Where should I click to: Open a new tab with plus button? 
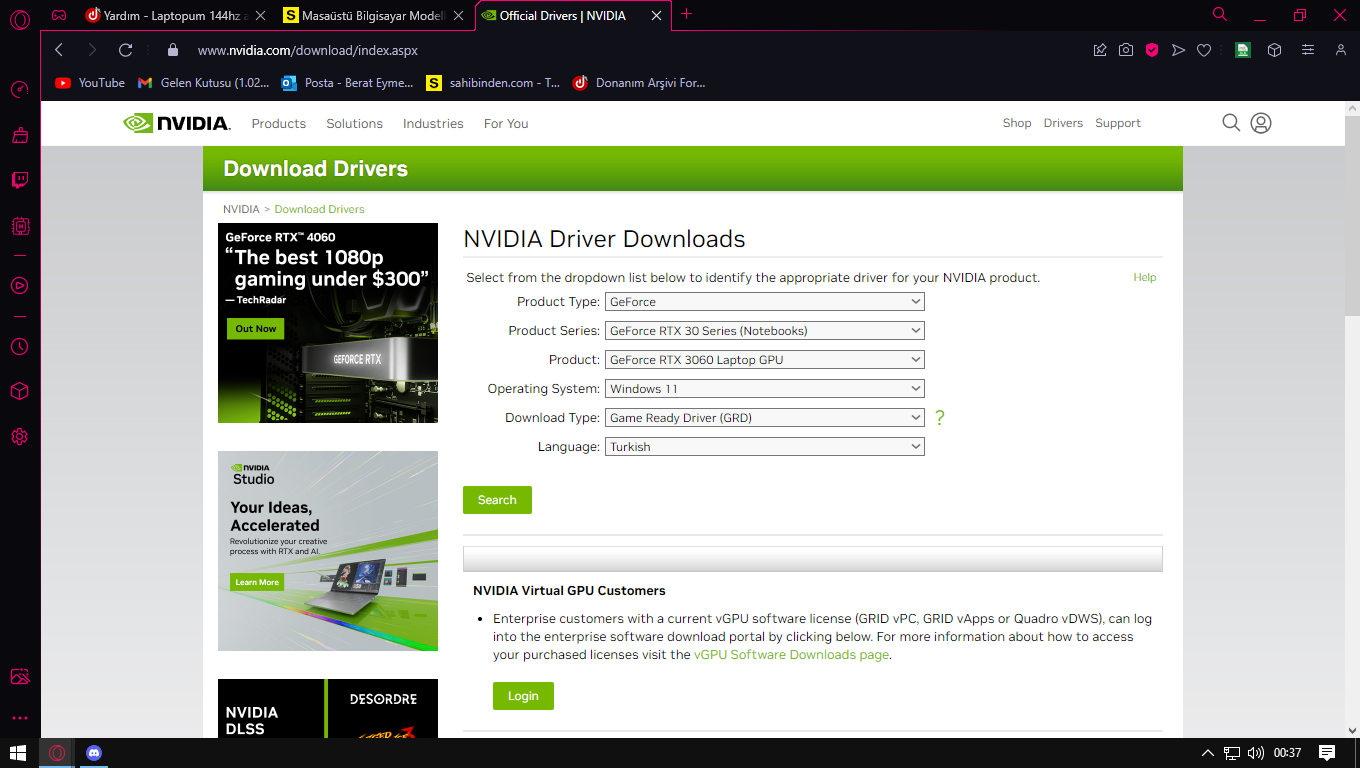pos(686,14)
